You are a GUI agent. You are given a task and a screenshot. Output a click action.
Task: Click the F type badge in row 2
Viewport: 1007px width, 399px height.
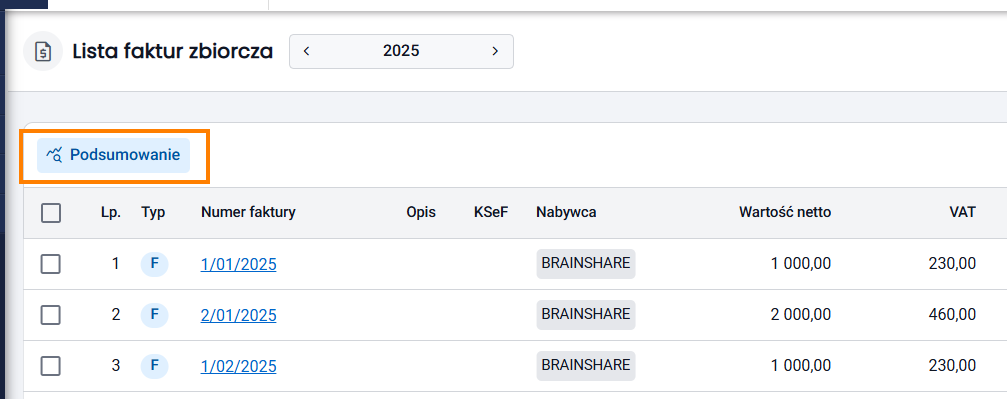(154, 315)
